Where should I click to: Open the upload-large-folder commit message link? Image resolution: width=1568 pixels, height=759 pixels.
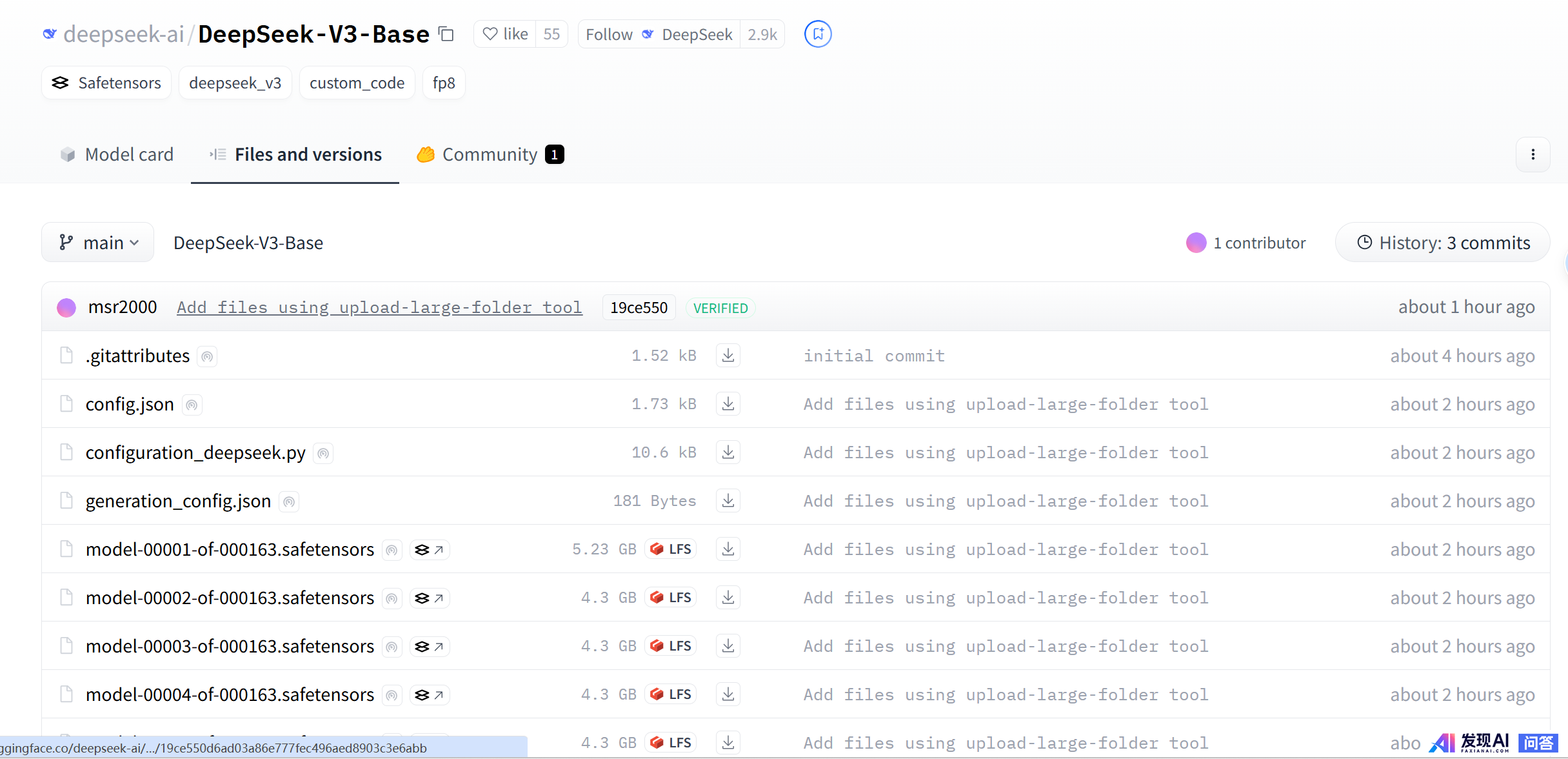coord(379,307)
